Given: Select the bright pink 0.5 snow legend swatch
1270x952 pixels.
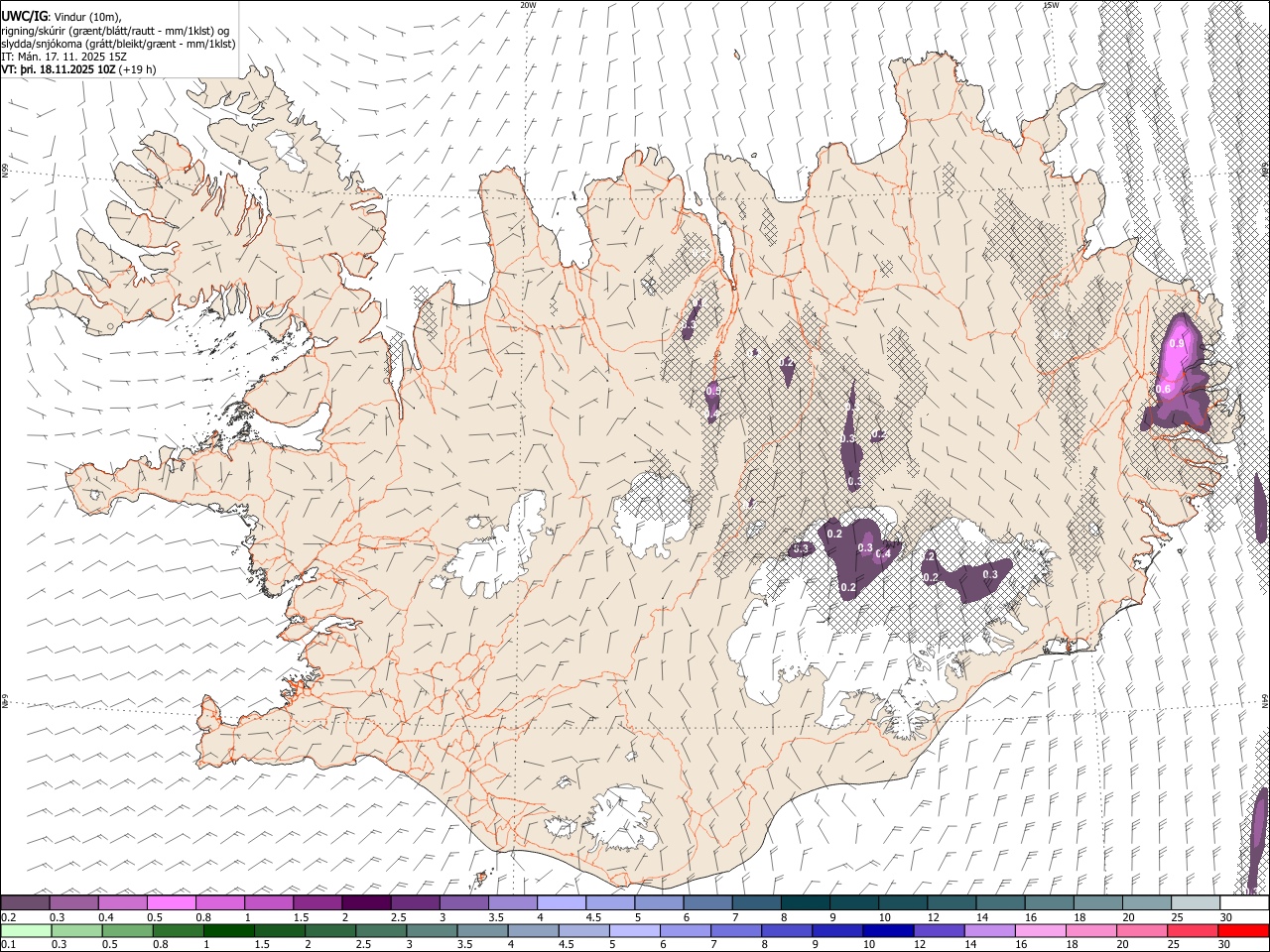Looking at the screenshot, I should pos(172,902).
